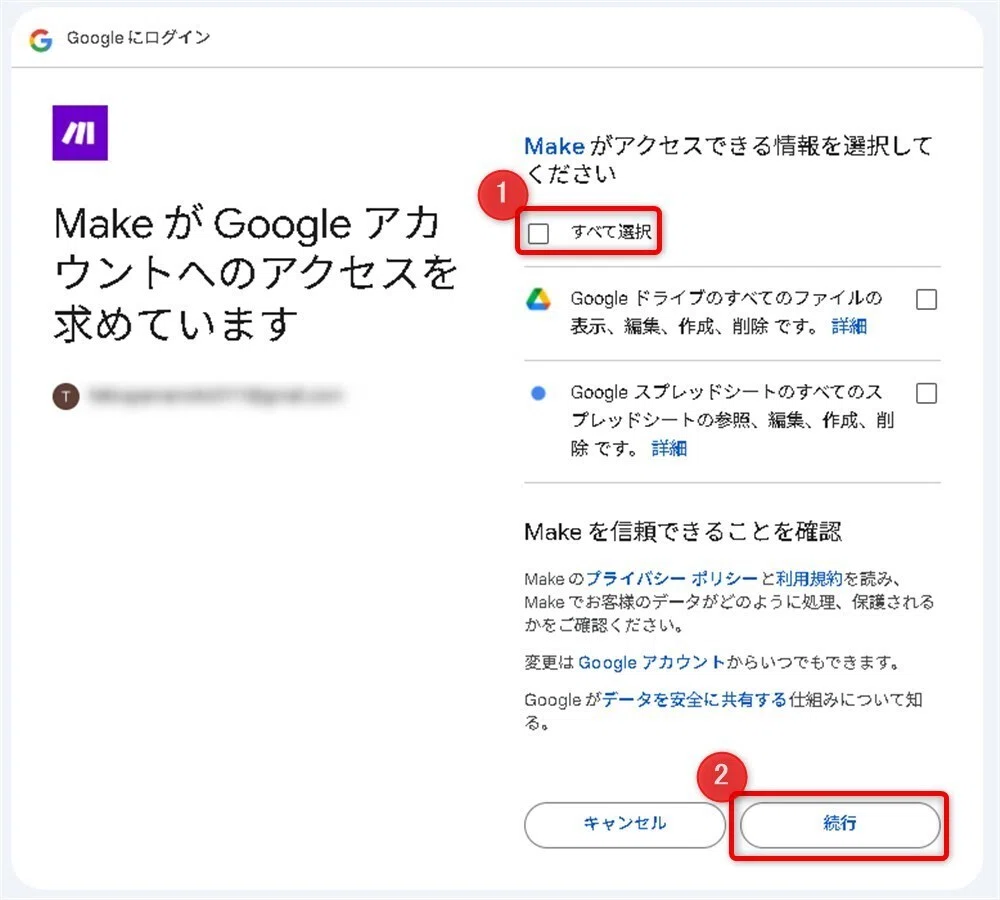Click the Make を信頼できることを確認 heading

click(683, 531)
